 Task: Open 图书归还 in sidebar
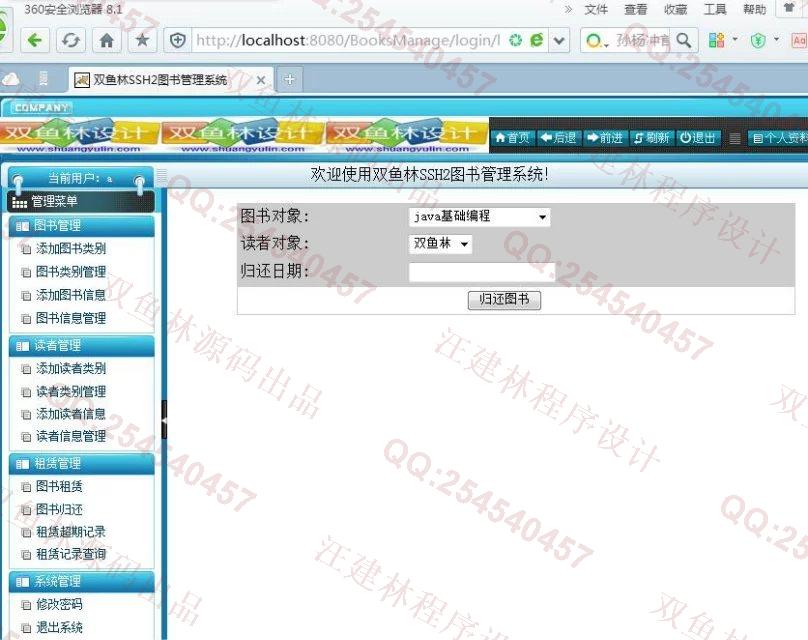point(59,510)
